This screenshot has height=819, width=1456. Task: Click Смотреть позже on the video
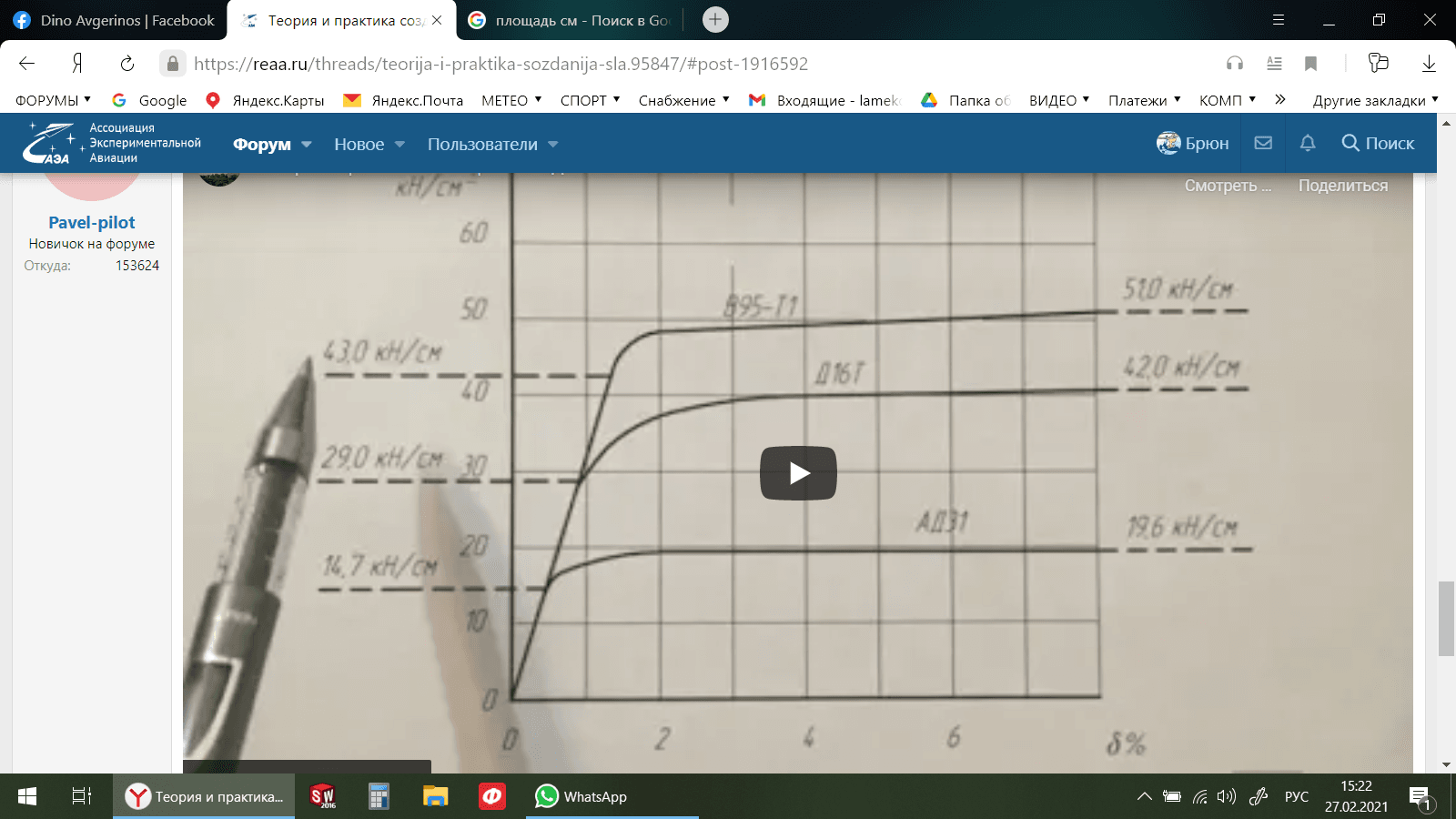[x=1228, y=186]
